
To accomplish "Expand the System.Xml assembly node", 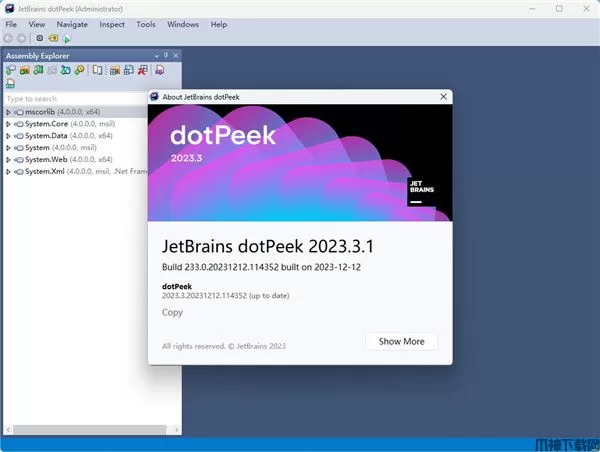I will pos(8,172).
